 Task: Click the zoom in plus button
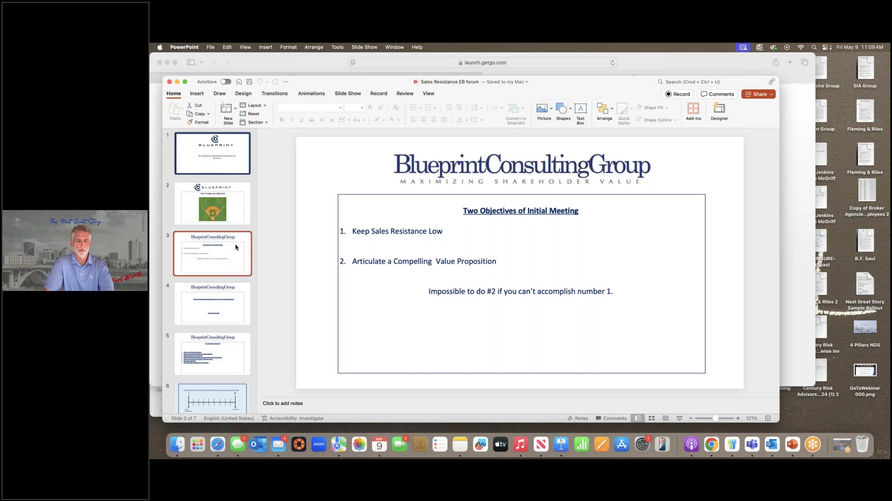[x=738, y=418]
